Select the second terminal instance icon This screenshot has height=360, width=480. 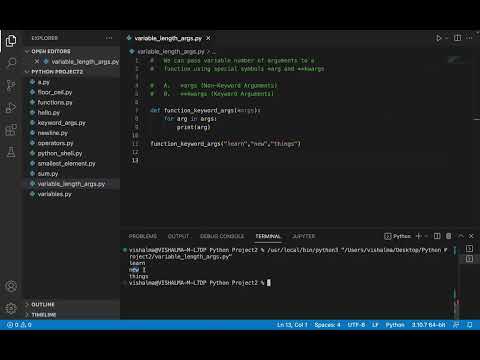pos(469,259)
